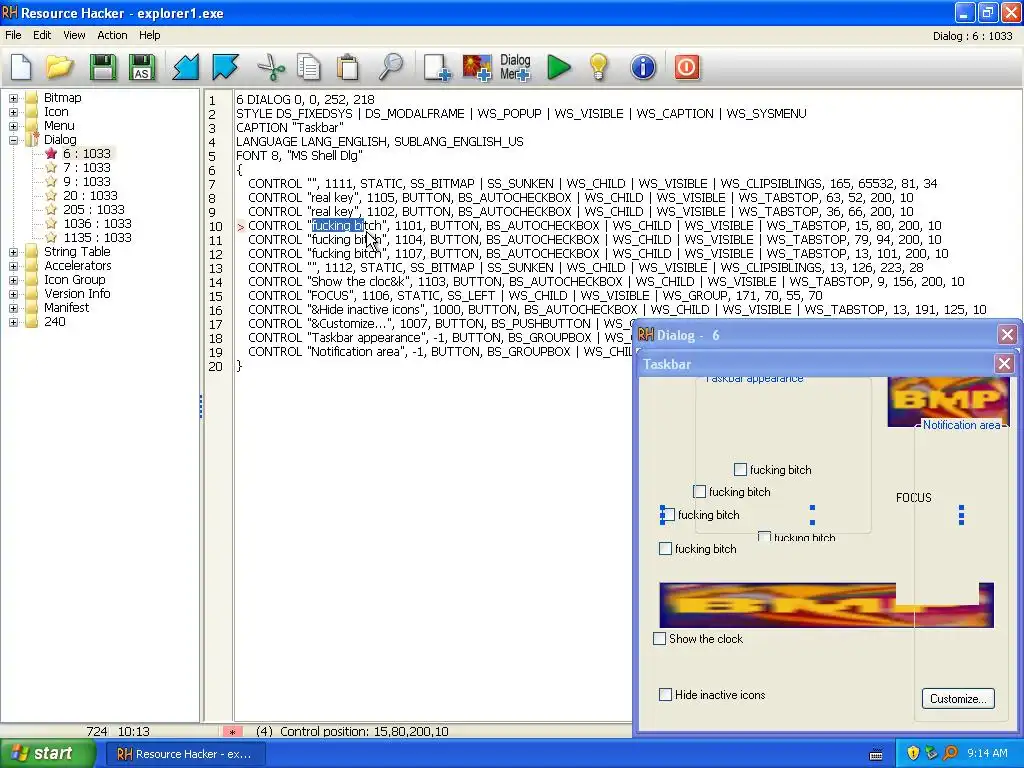Expand the Version Info node

(13, 294)
